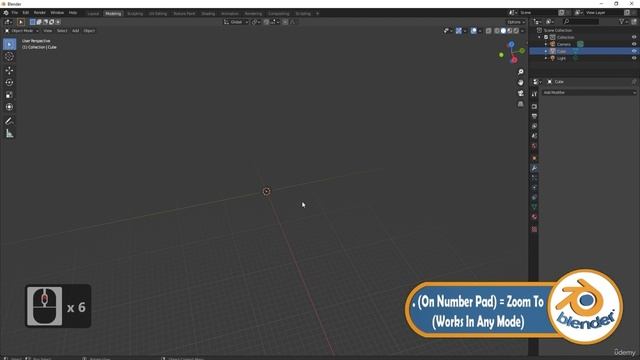Open the World properties tab icon
Image resolution: width=640 pixels, height=360 pixels.
[x=534, y=146]
